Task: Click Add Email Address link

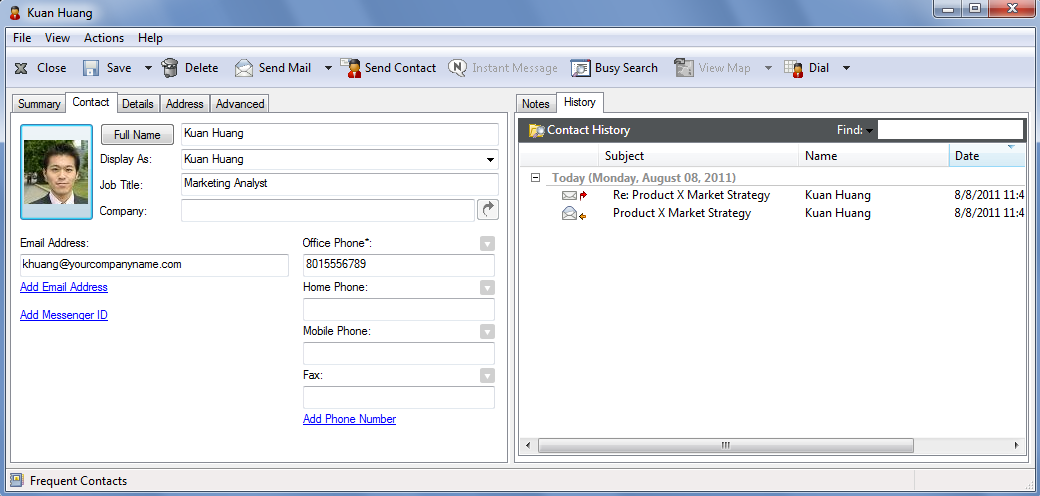Action: (x=64, y=287)
